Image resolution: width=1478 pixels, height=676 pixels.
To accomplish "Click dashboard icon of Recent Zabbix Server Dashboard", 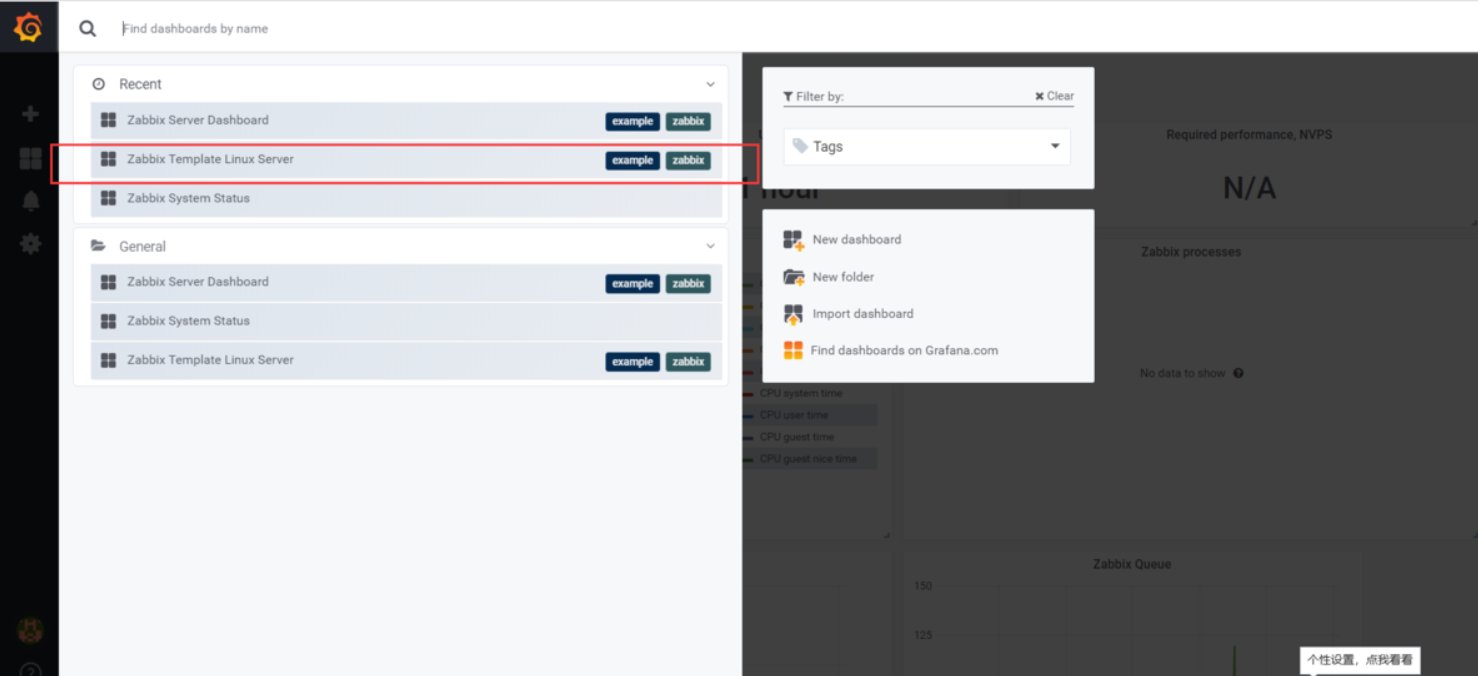I will click(108, 120).
